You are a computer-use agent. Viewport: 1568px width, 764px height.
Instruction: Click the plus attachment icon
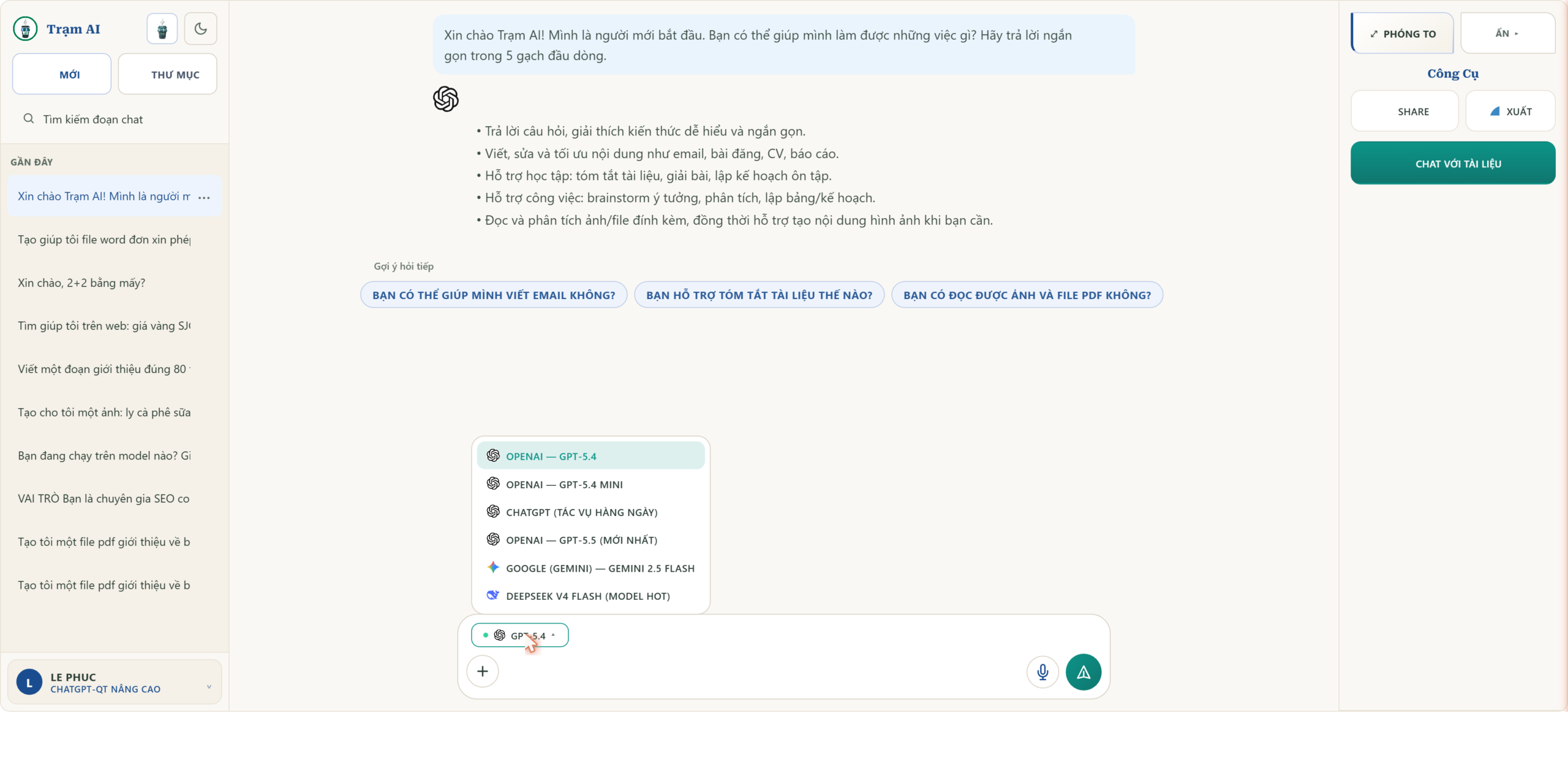483,671
